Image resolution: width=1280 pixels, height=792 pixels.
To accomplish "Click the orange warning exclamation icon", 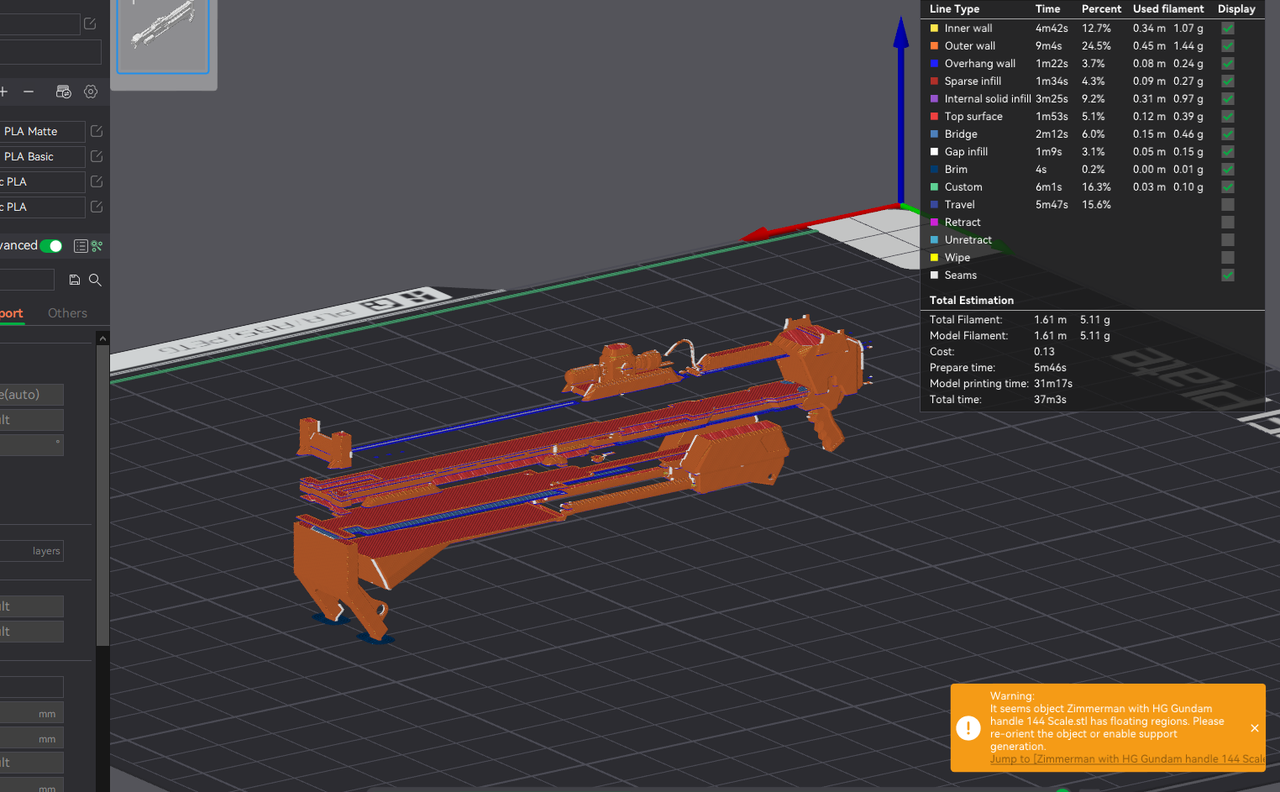I will coord(968,727).
